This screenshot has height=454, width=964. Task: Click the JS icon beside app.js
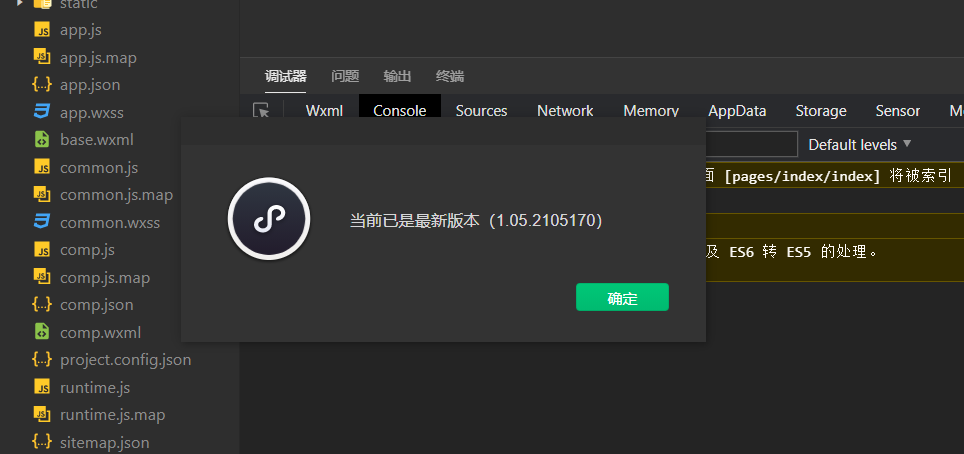pos(41,30)
